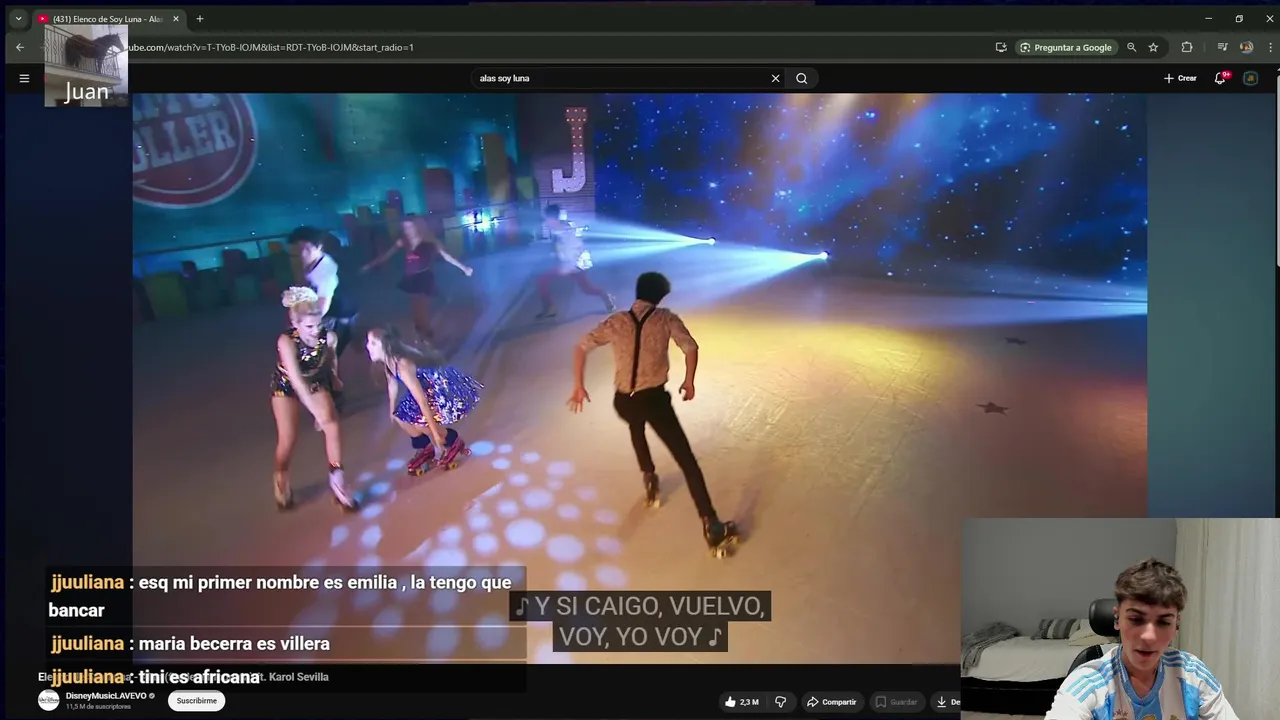The width and height of the screenshot is (1280, 720).
Task: Click the Crear create button
Action: (1180, 78)
